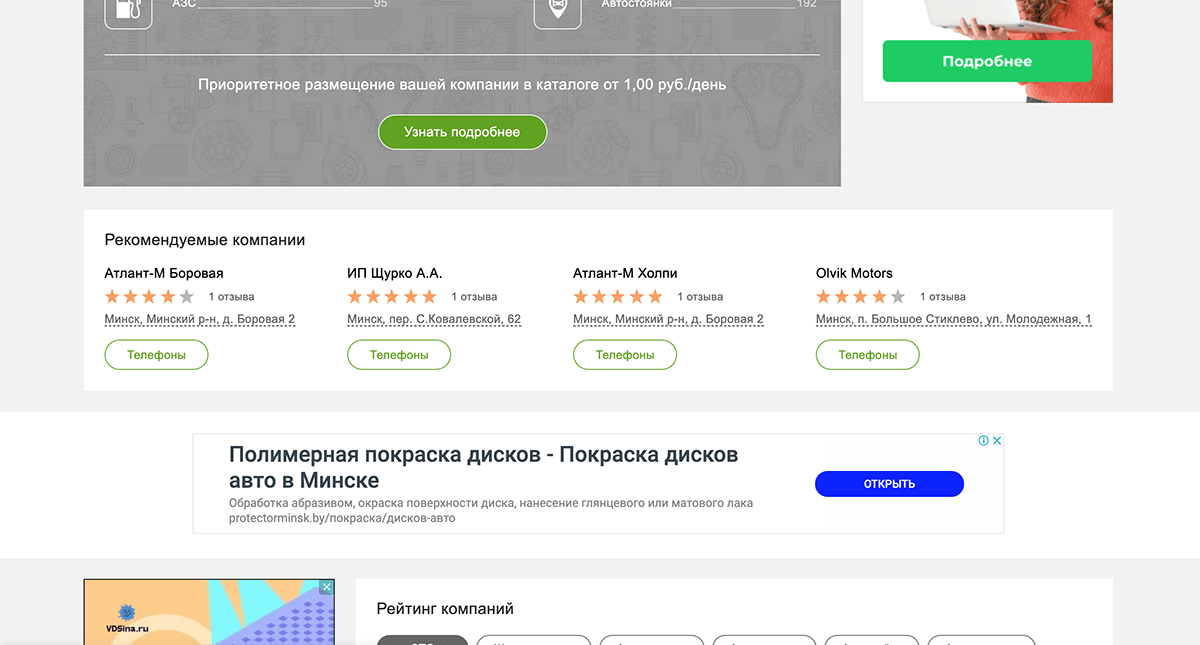Close the Покраска дисков banner ad

(x=997, y=441)
